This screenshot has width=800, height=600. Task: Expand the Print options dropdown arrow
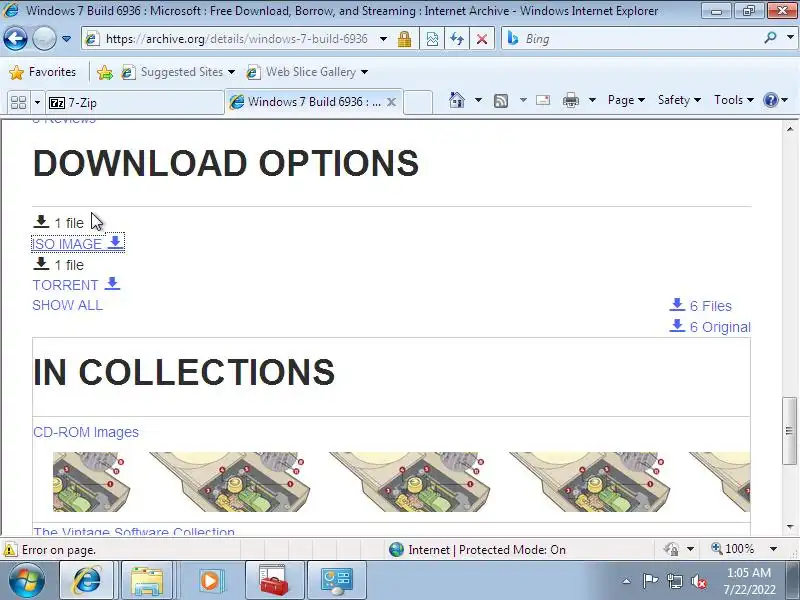(592, 100)
